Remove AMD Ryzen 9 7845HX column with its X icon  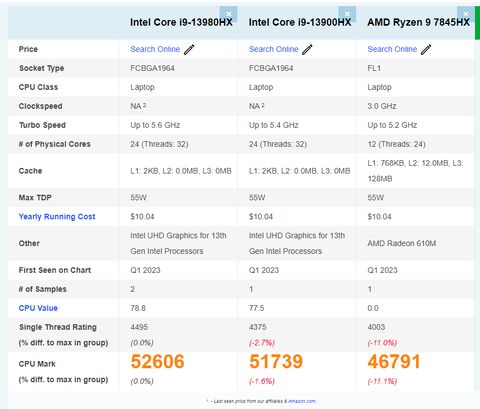pyautogui.click(x=466, y=14)
